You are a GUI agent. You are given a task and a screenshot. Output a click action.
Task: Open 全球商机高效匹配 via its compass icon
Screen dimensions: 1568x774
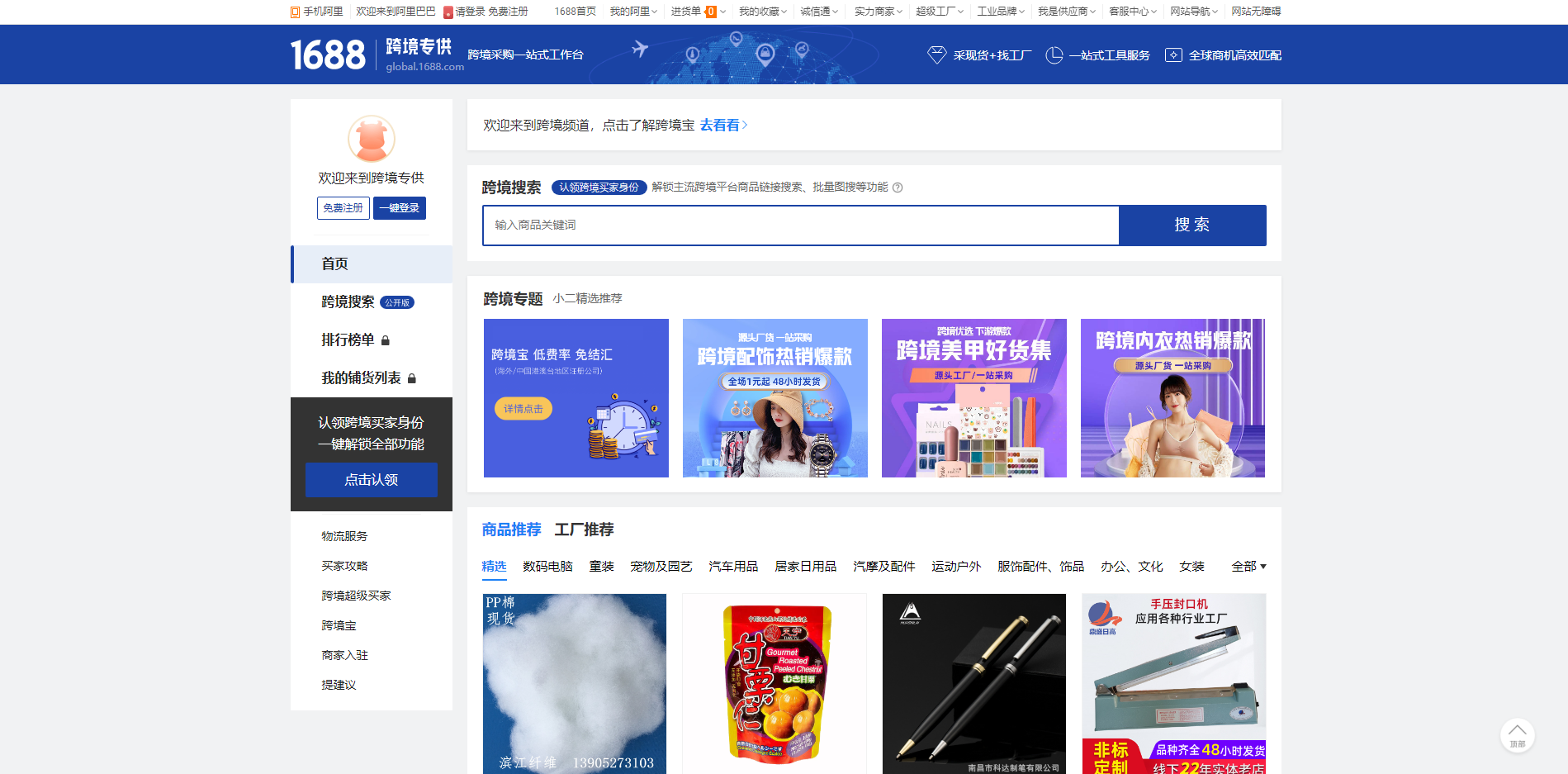coord(1173,55)
